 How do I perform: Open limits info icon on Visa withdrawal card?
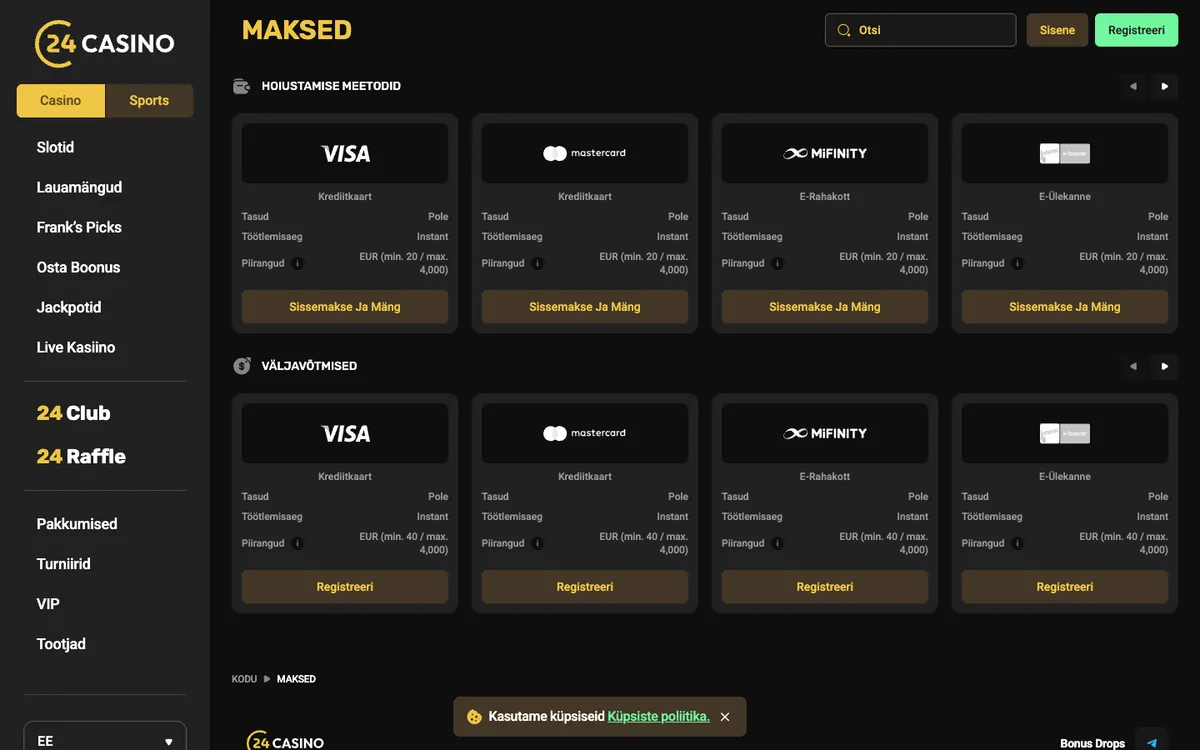[x=298, y=544]
